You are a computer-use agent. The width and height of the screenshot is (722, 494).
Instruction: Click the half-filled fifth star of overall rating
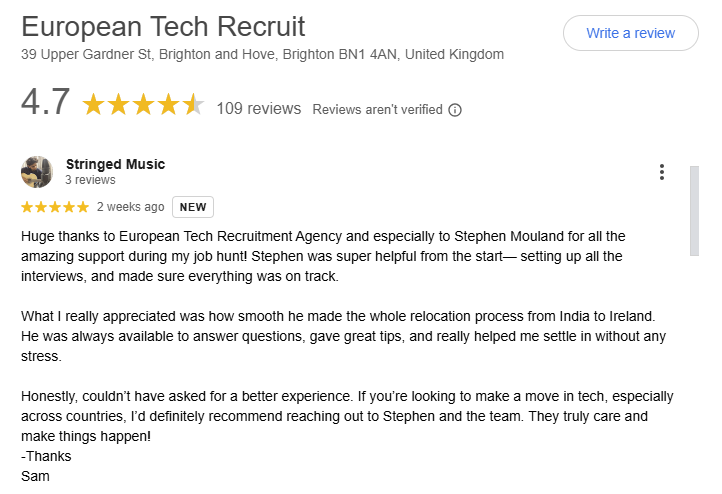click(x=193, y=104)
